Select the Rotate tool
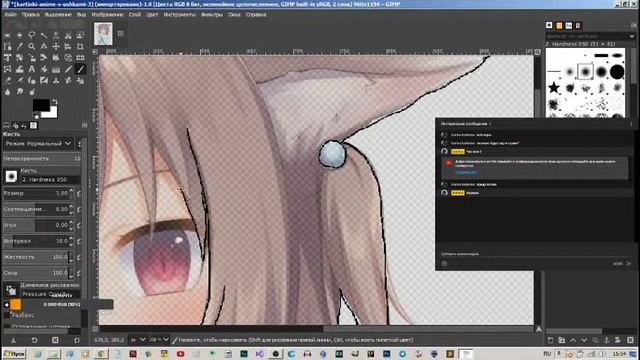640x360 pixels. click(20, 58)
